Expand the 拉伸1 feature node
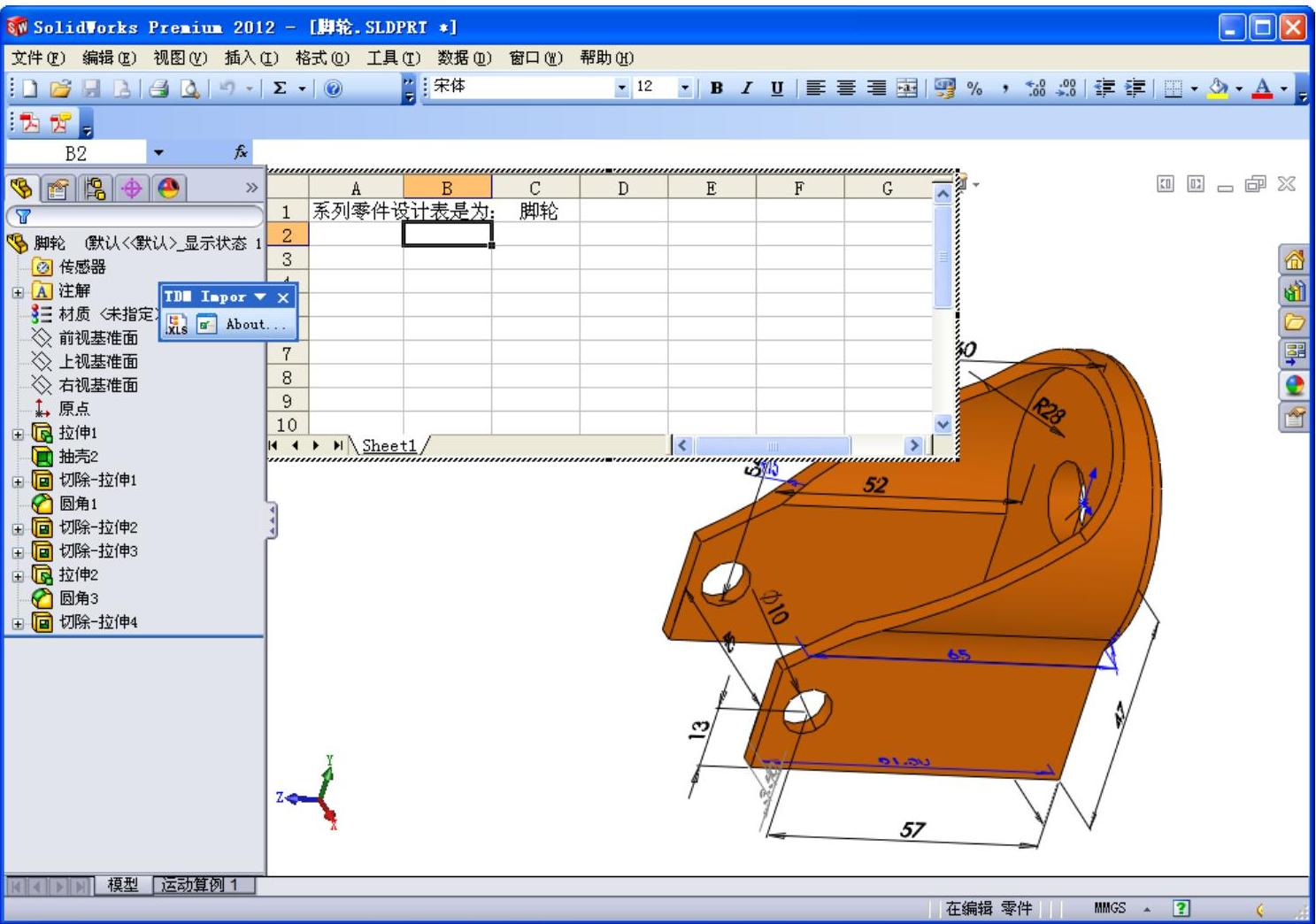The height and width of the screenshot is (924, 1316). point(18,434)
